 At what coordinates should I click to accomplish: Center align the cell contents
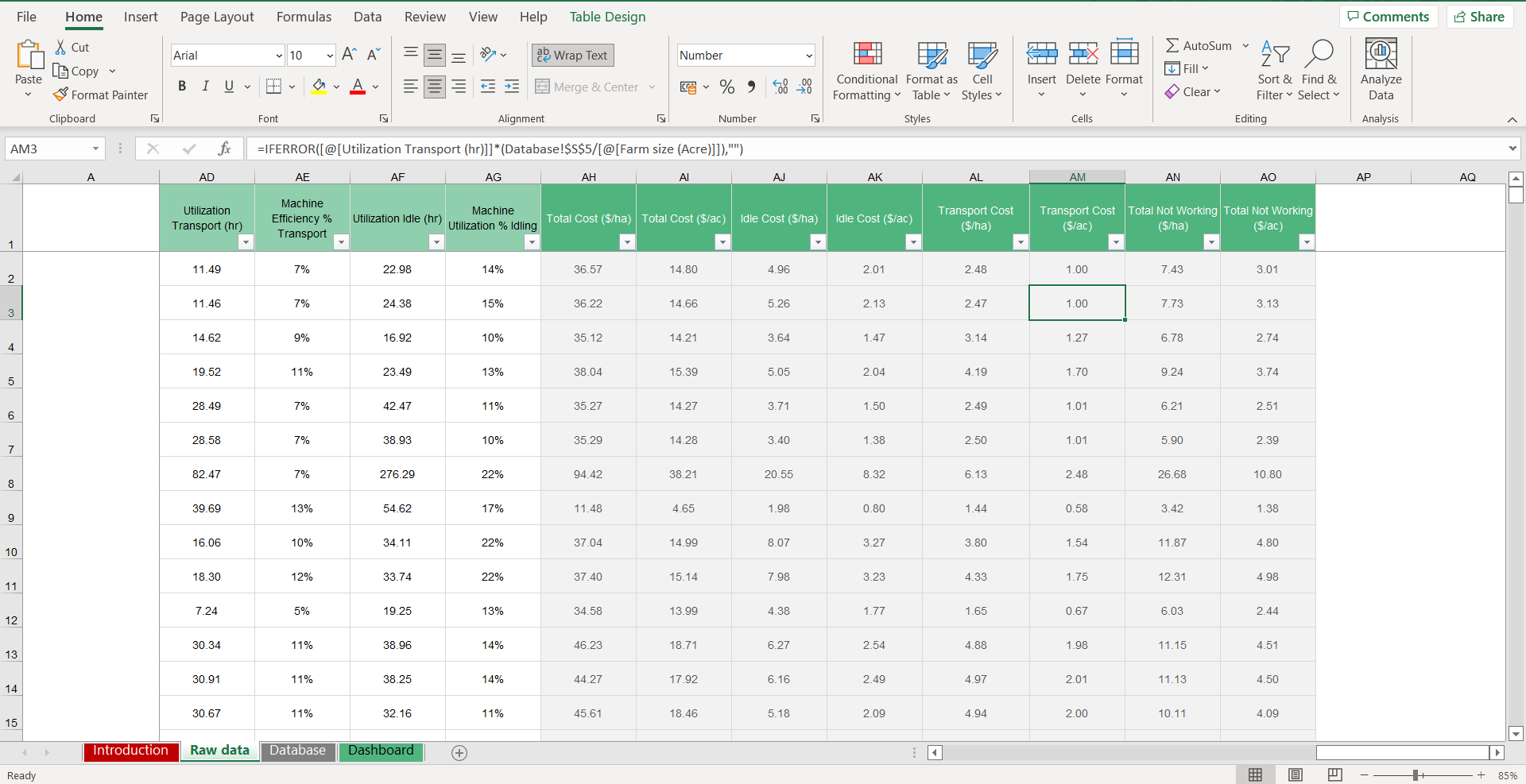[435, 87]
